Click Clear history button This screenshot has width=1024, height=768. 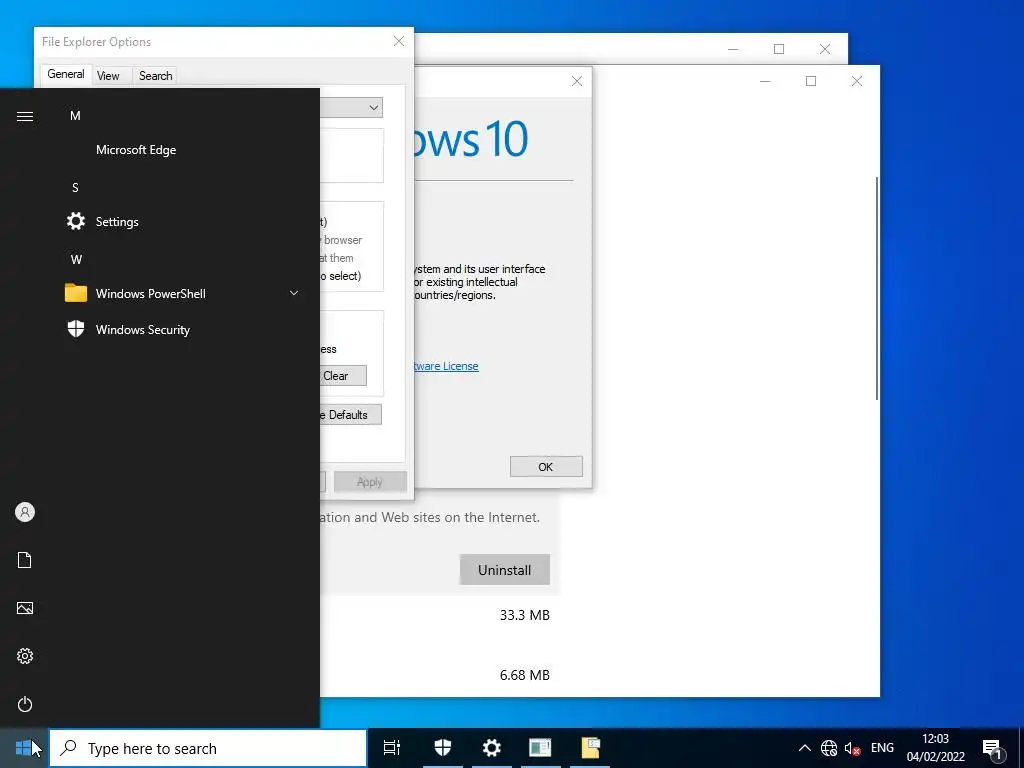click(342, 376)
